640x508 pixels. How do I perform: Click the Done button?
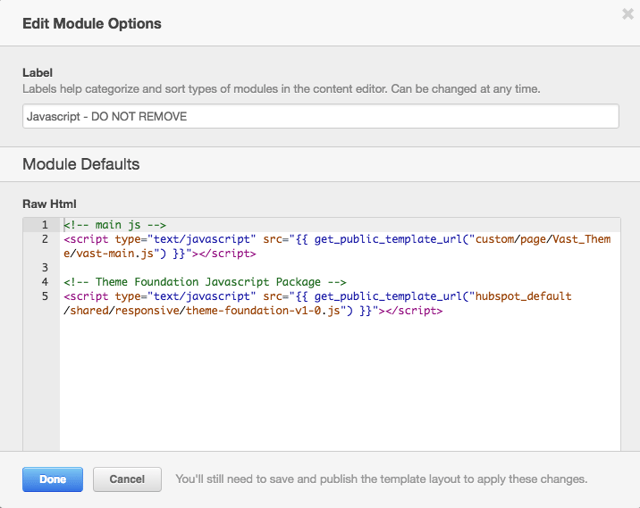click(53, 479)
